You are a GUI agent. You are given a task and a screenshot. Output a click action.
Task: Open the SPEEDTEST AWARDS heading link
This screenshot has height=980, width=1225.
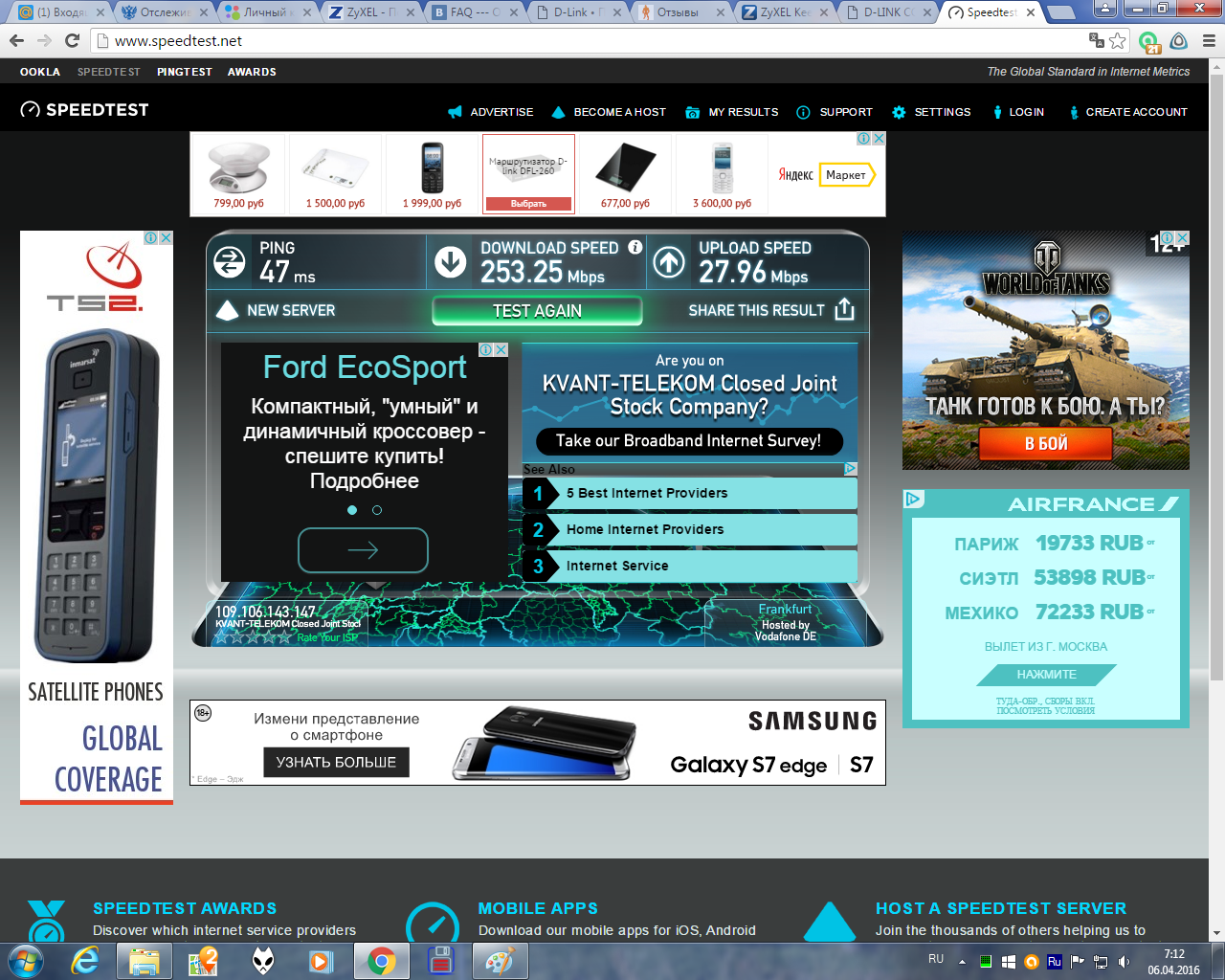tap(185, 908)
